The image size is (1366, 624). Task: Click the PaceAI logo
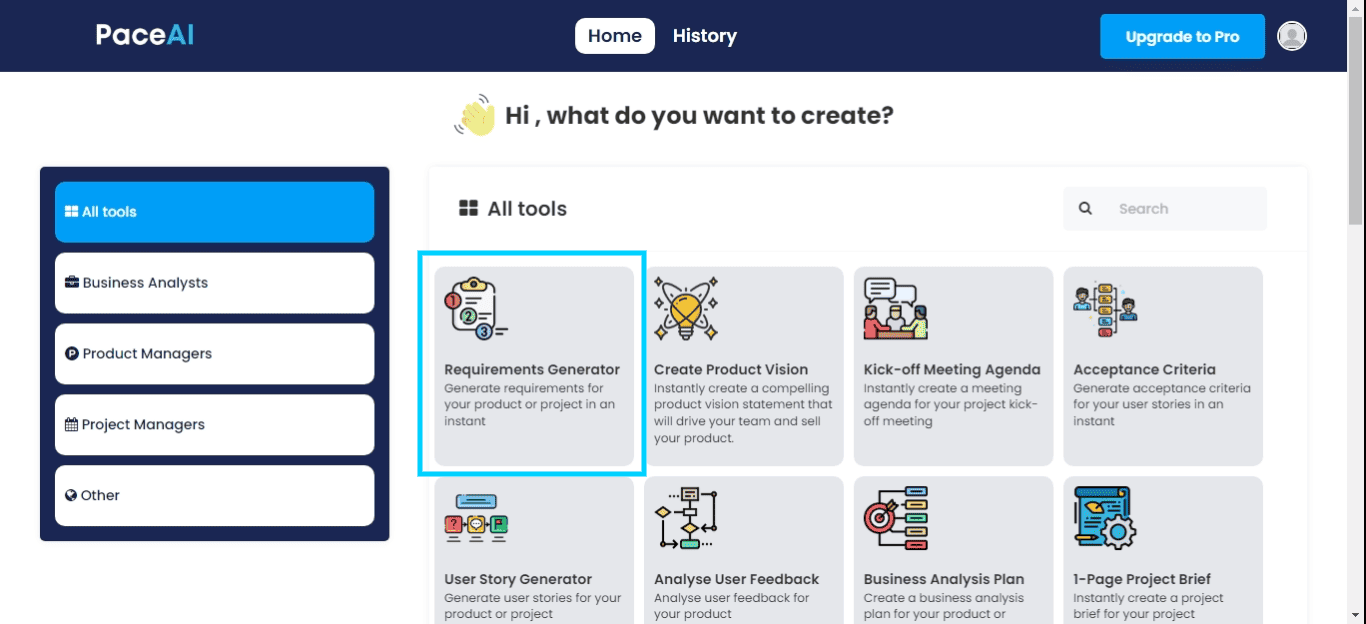(x=144, y=34)
